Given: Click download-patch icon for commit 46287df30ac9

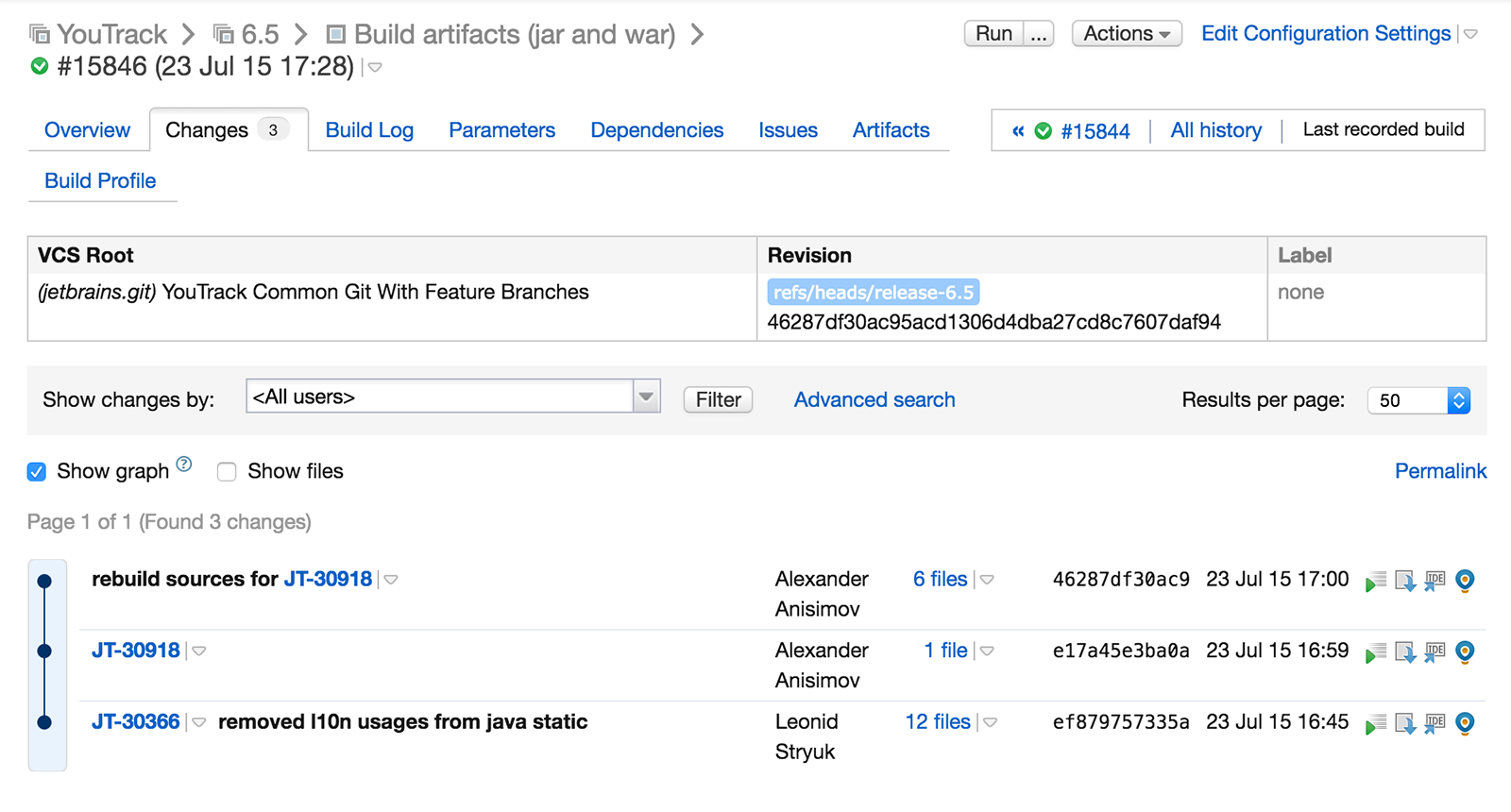Looking at the screenshot, I should (x=1405, y=581).
